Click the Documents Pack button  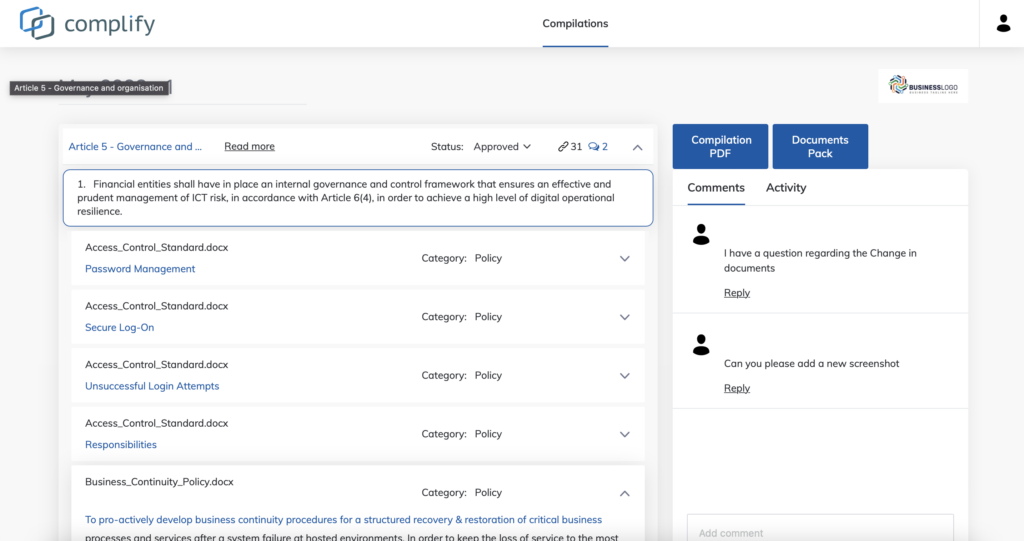[x=820, y=147]
